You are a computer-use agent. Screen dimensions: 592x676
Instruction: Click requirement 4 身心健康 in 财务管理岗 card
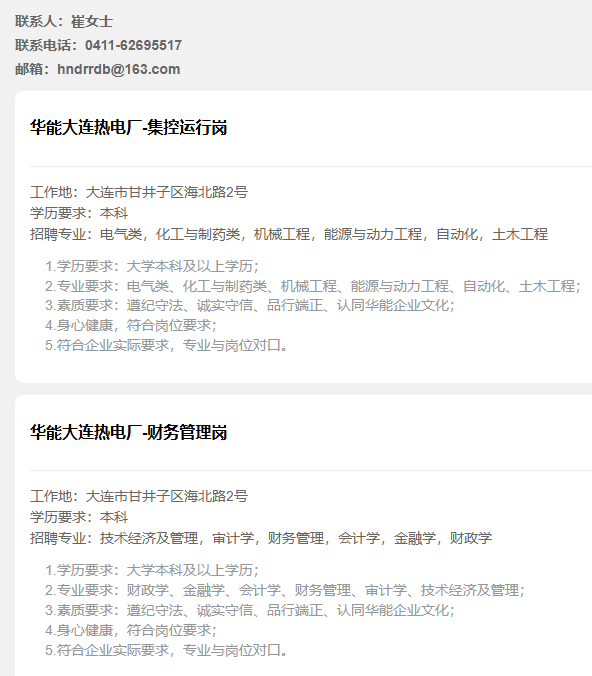tap(131, 630)
